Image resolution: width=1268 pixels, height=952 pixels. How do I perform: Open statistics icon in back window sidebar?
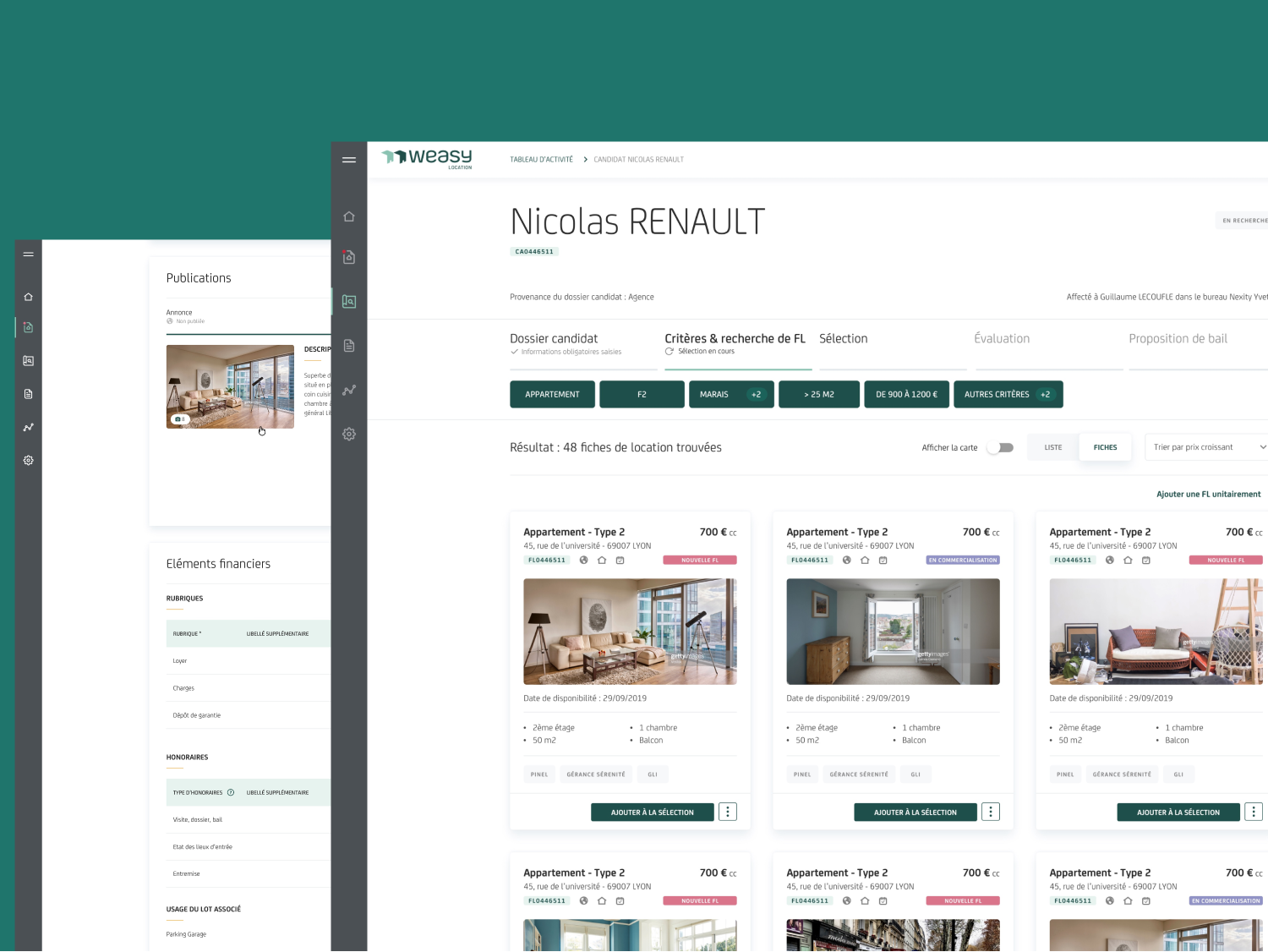(x=28, y=427)
